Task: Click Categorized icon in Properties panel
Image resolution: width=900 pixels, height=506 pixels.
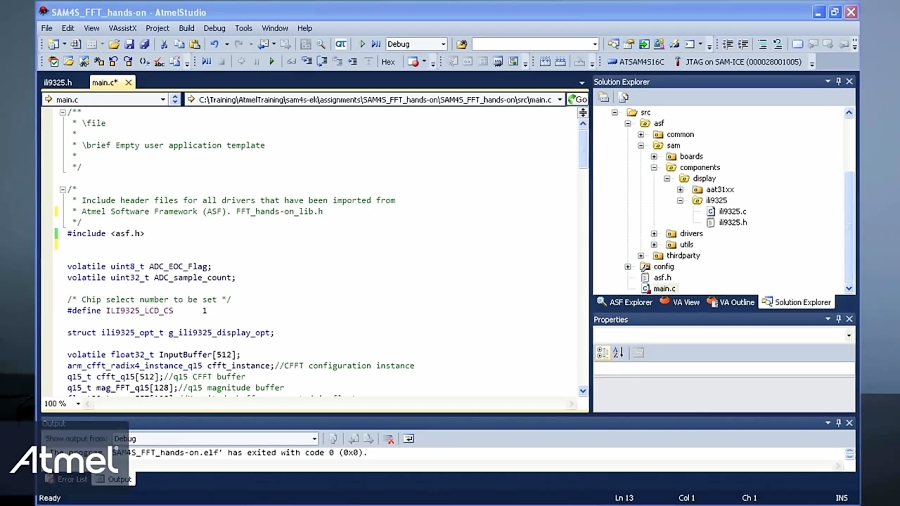Action: click(602, 352)
